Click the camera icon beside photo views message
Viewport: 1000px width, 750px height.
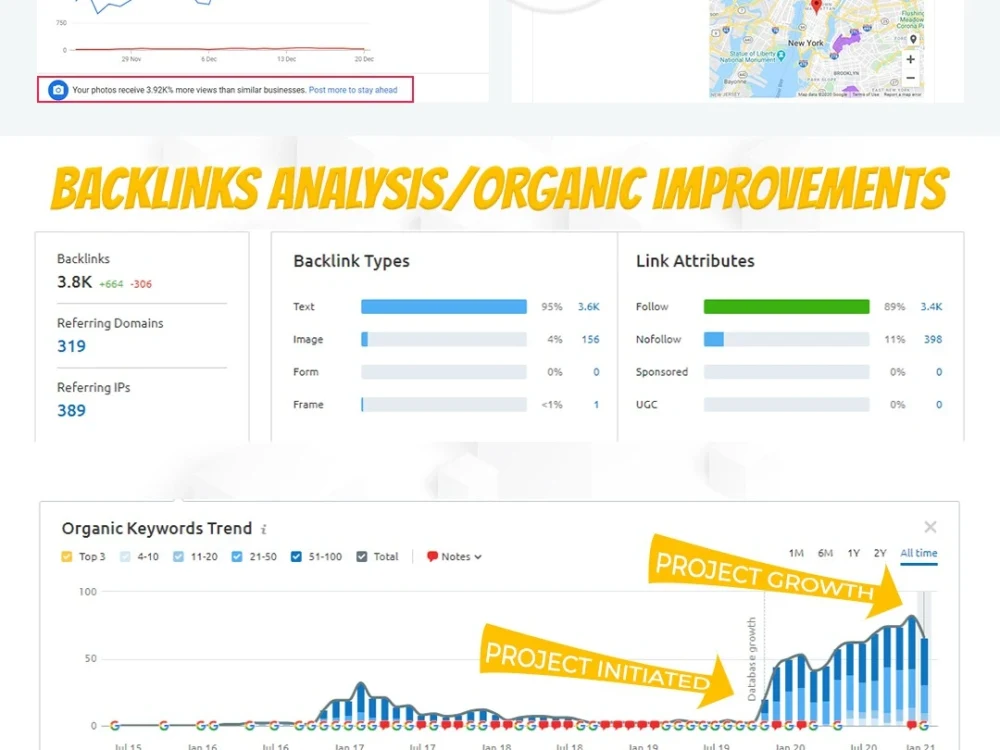click(x=58, y=90)
